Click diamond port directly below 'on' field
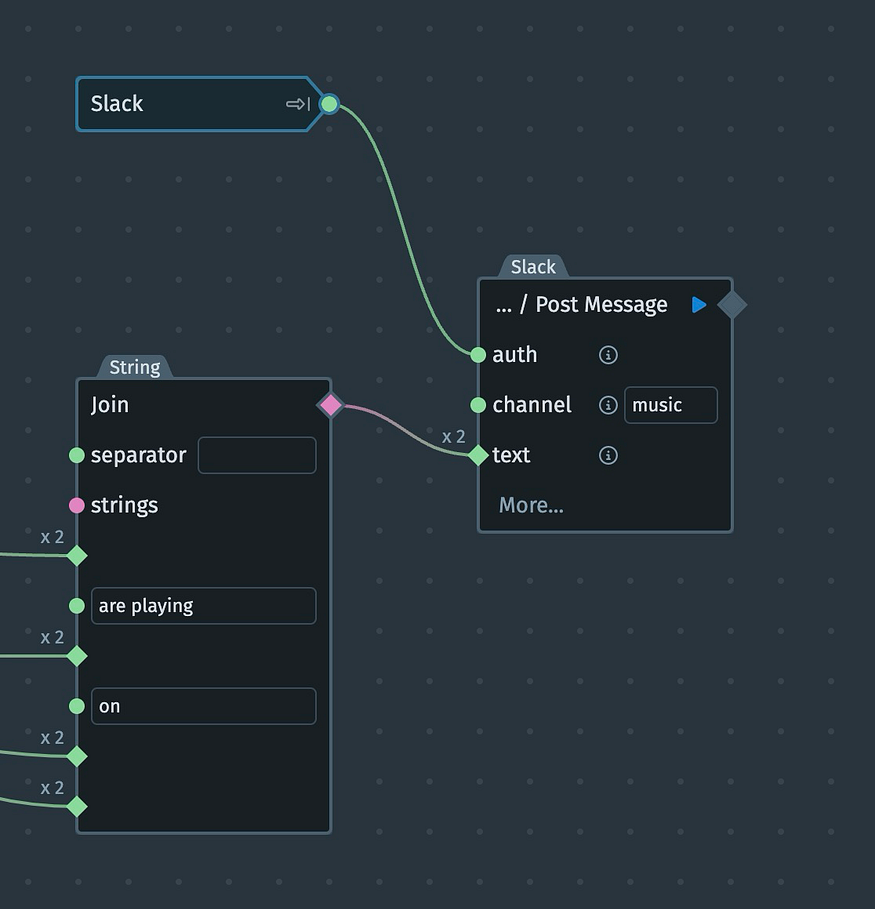 [77, 757]
